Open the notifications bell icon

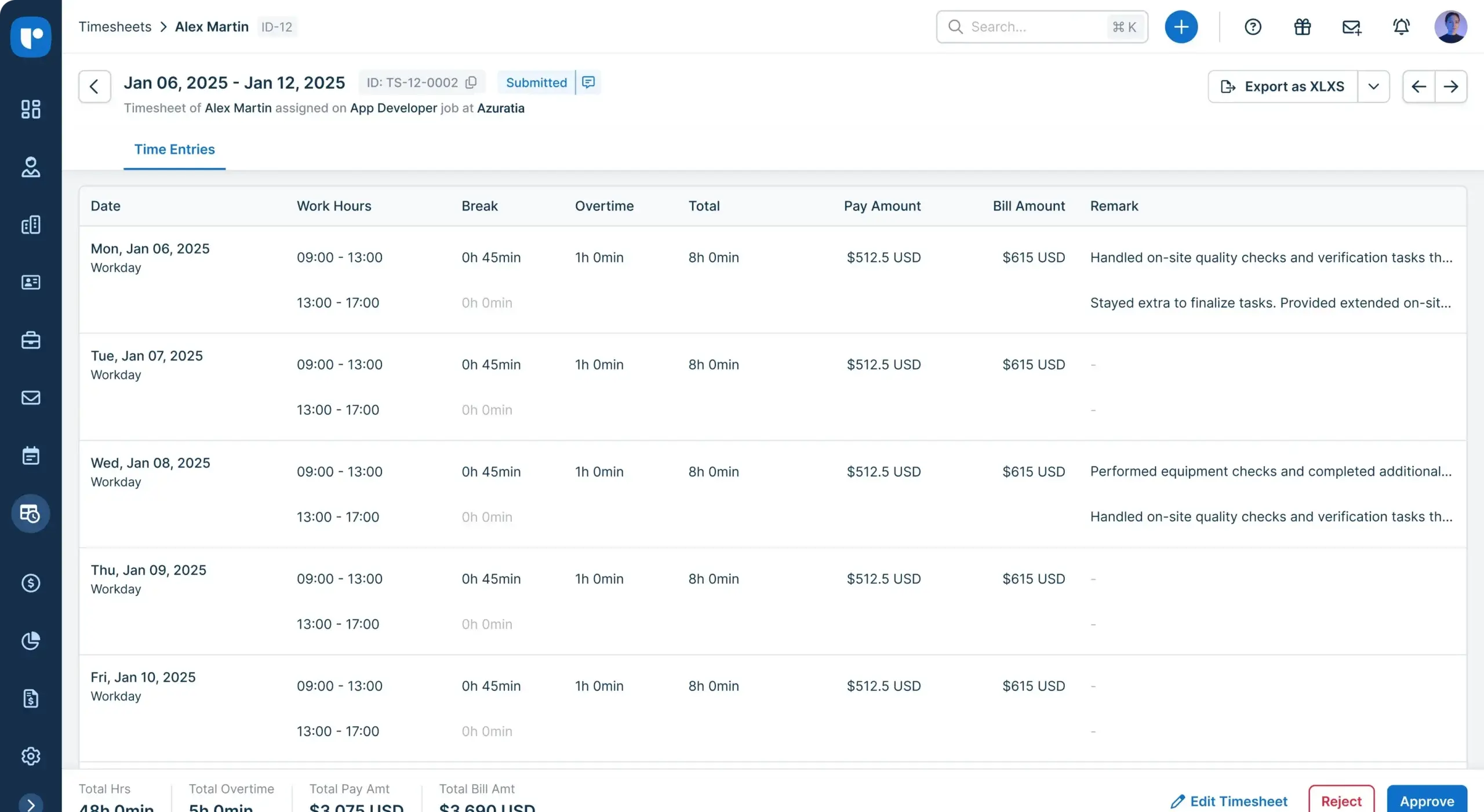click(x=1401, y=27)
